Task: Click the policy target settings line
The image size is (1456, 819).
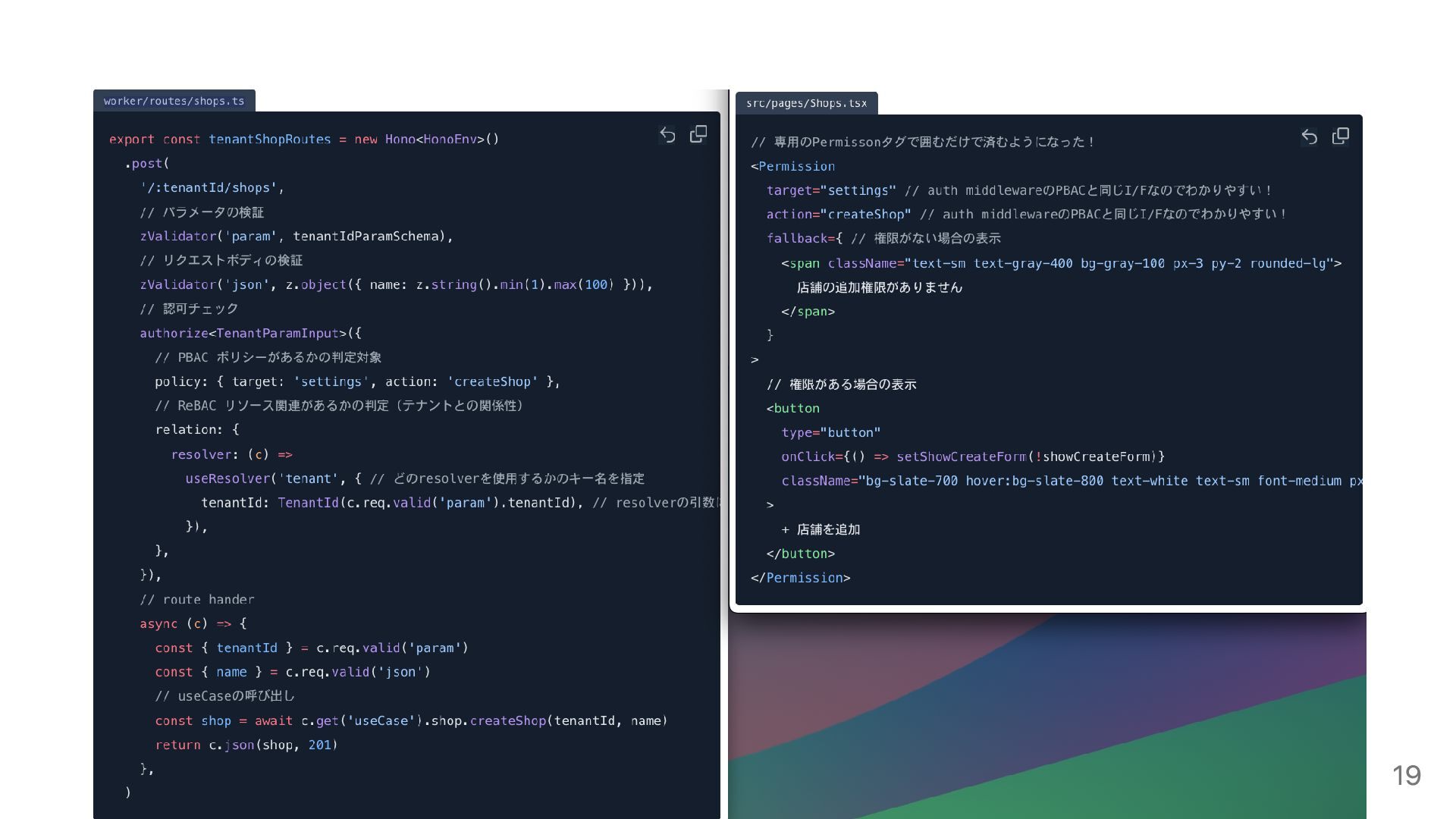Action: pyautogui.click(x=357, y=382)
